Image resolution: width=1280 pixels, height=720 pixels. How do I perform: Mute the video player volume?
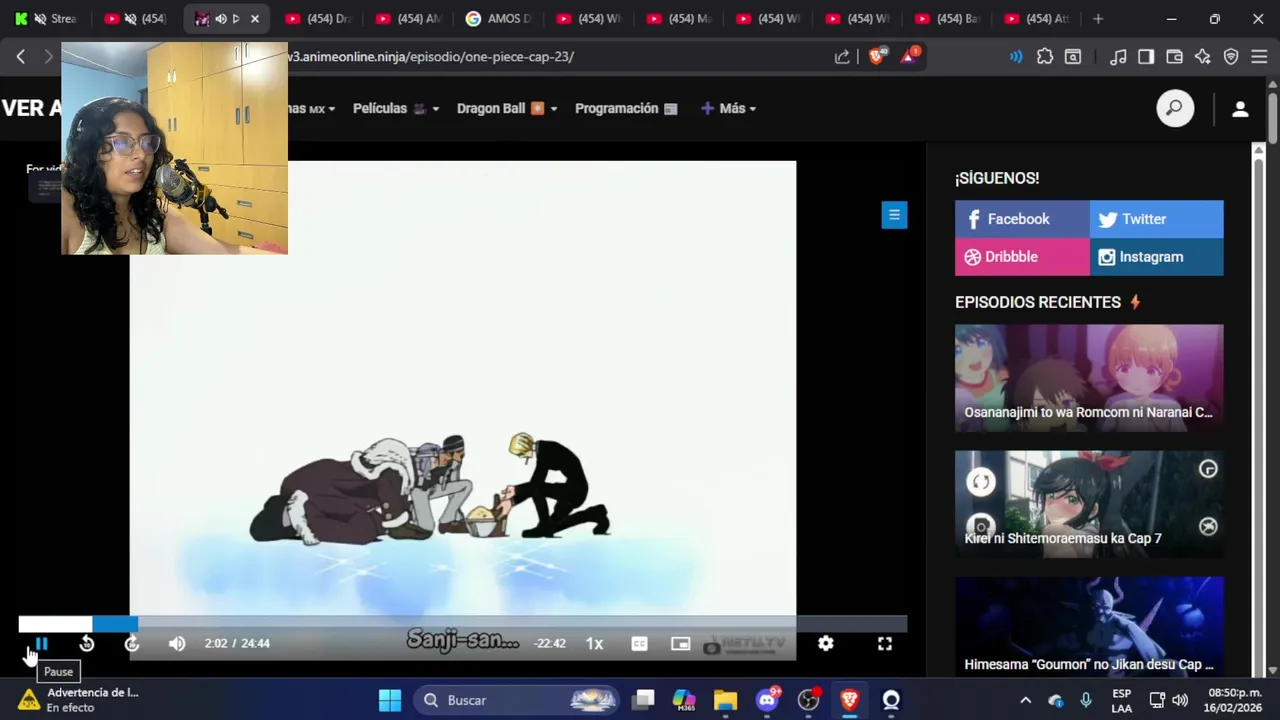(177, 644)
